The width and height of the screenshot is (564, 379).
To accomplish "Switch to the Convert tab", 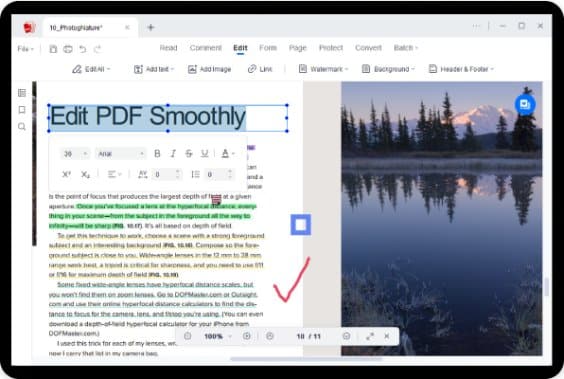I will pos(368,48).
